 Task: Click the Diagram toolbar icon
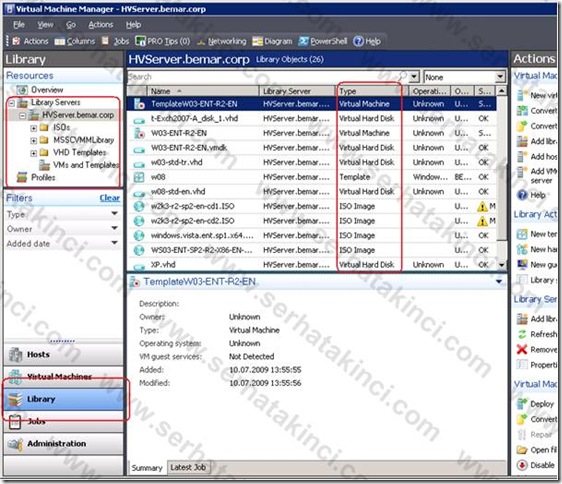(257, 42)
